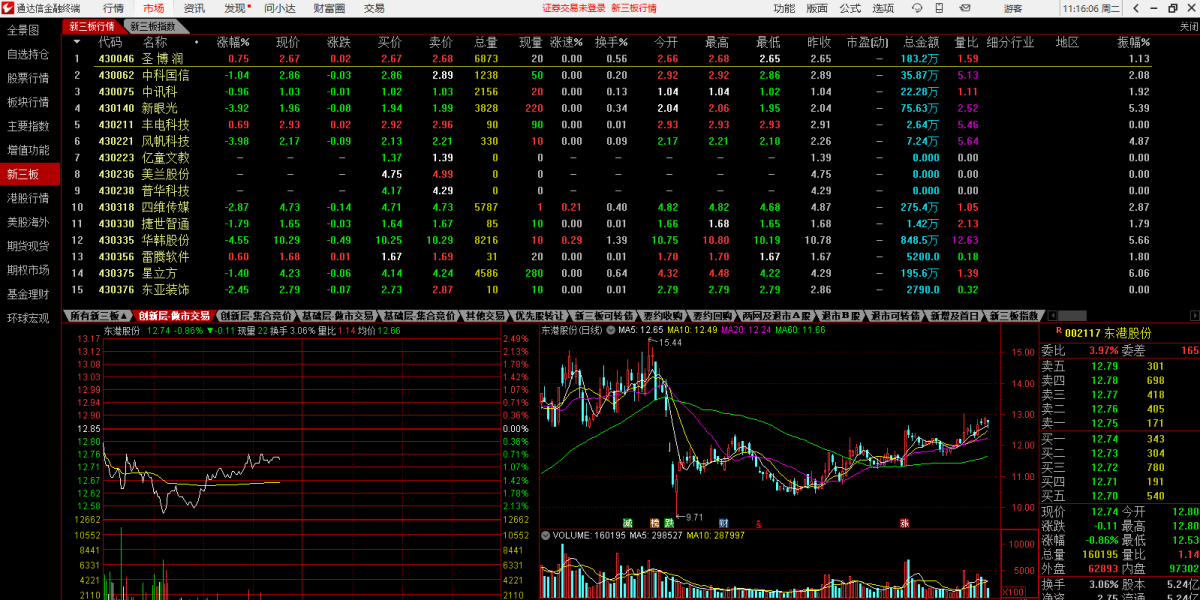Click the refresh headset icon in title bar

click(917, 8)
